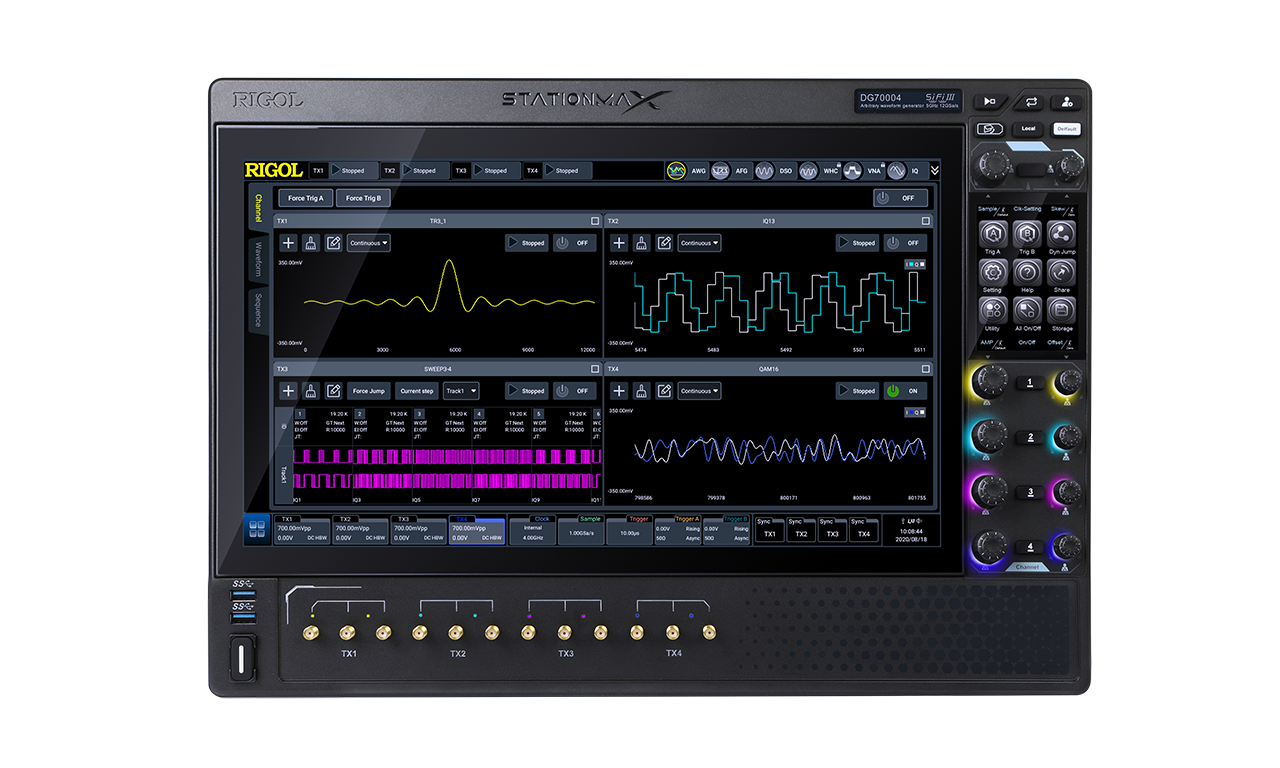
Task: Open the edit icon in the TX2 panel
Action: tap(665, 243)
